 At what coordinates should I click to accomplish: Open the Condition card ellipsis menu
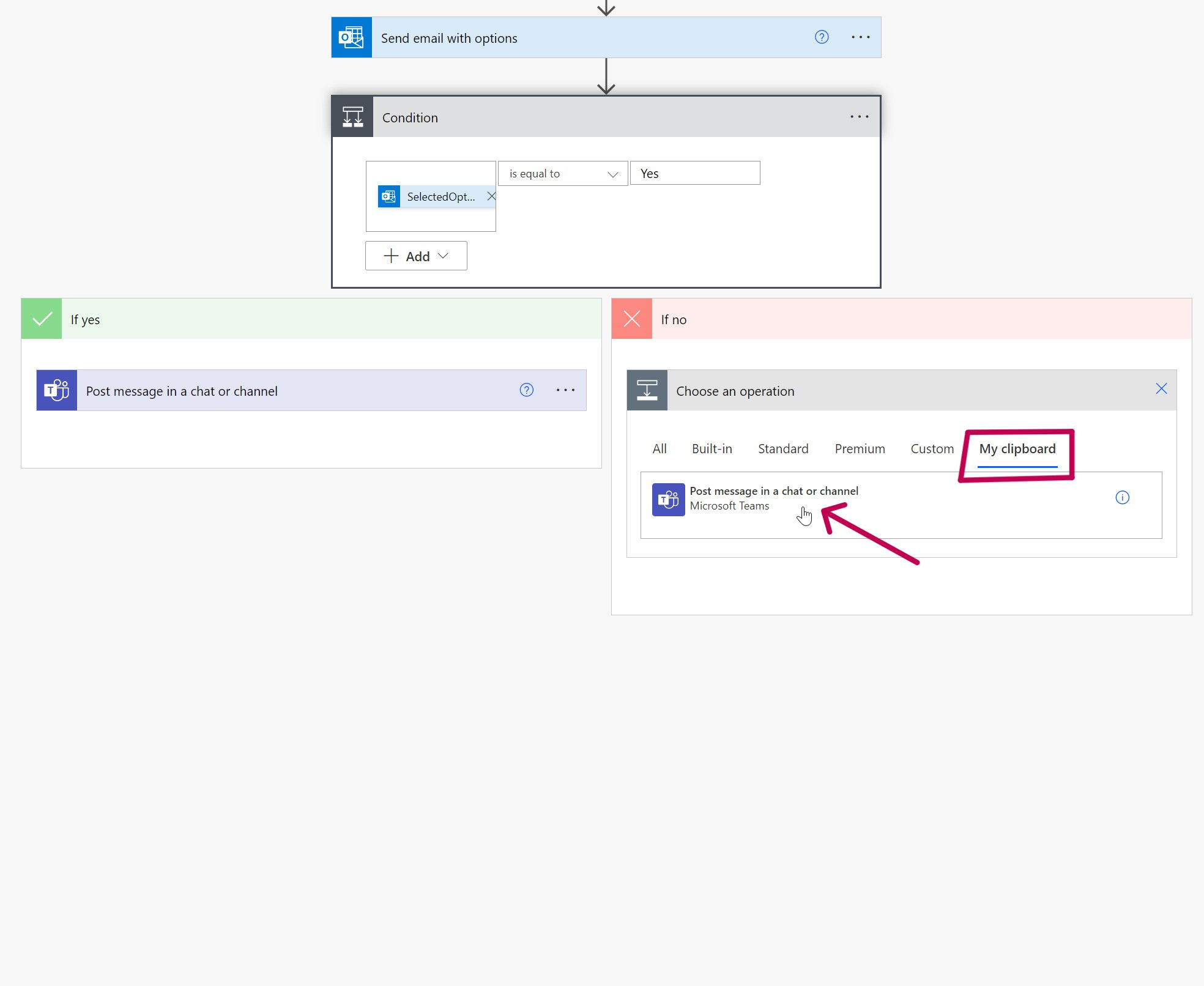[x=859, y=117]
